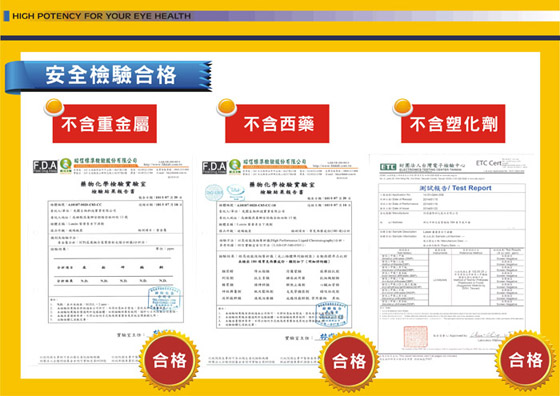Click the 合格 seal on heavy metal report
The width and height of the screenshot is (560, 396).
point(170,360)
